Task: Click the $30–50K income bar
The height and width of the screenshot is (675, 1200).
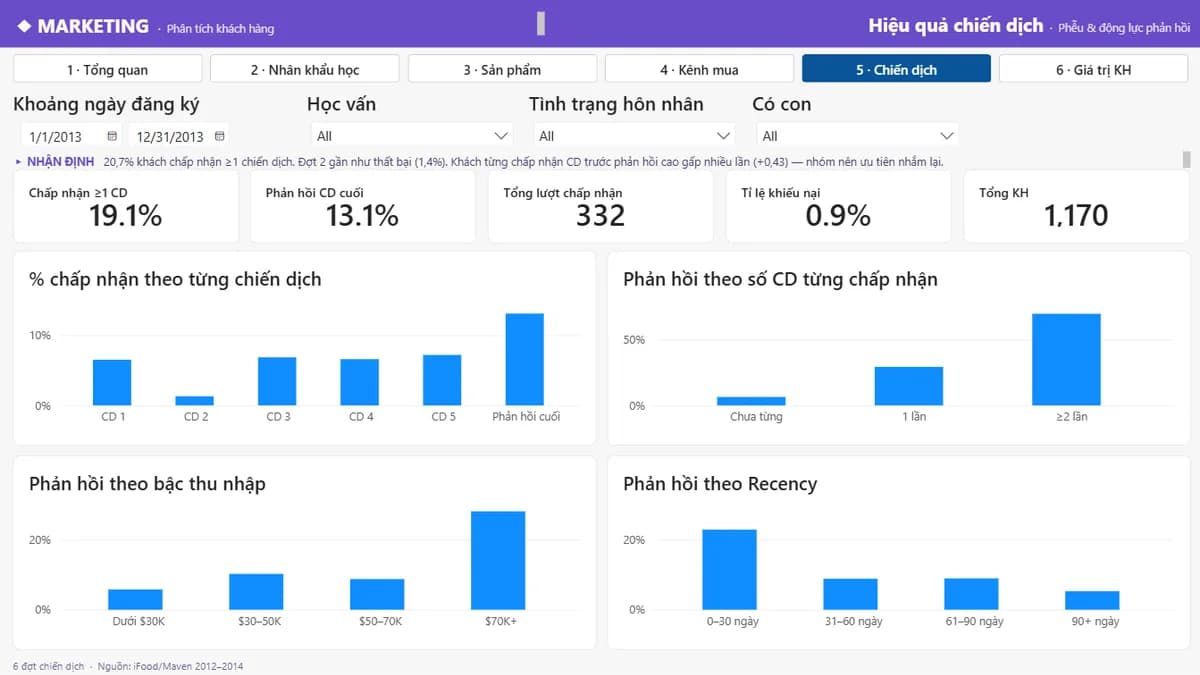Action: pyautogui.click(x=256, y=592)
